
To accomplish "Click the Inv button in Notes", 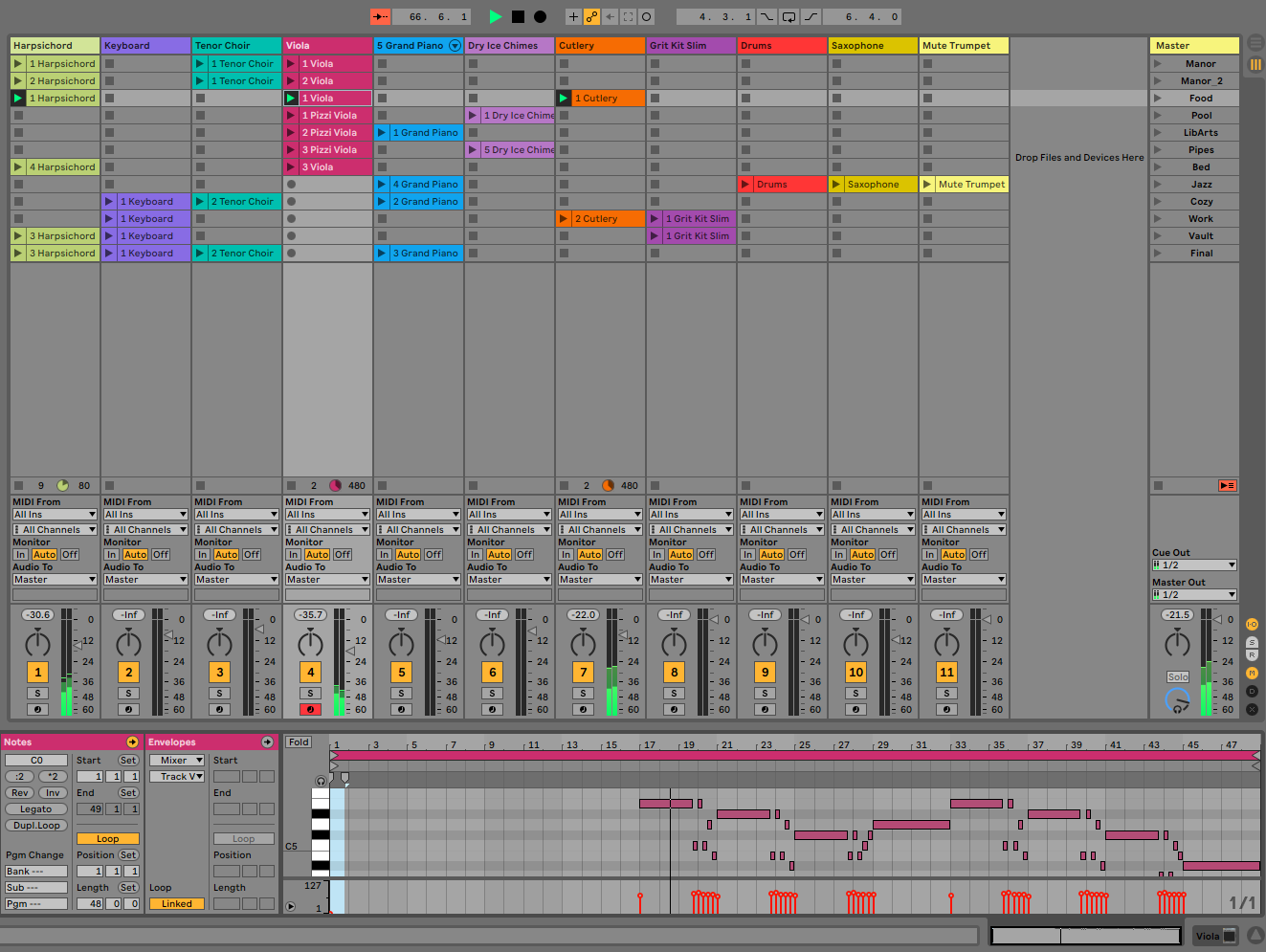I will [x=53, y=792].
